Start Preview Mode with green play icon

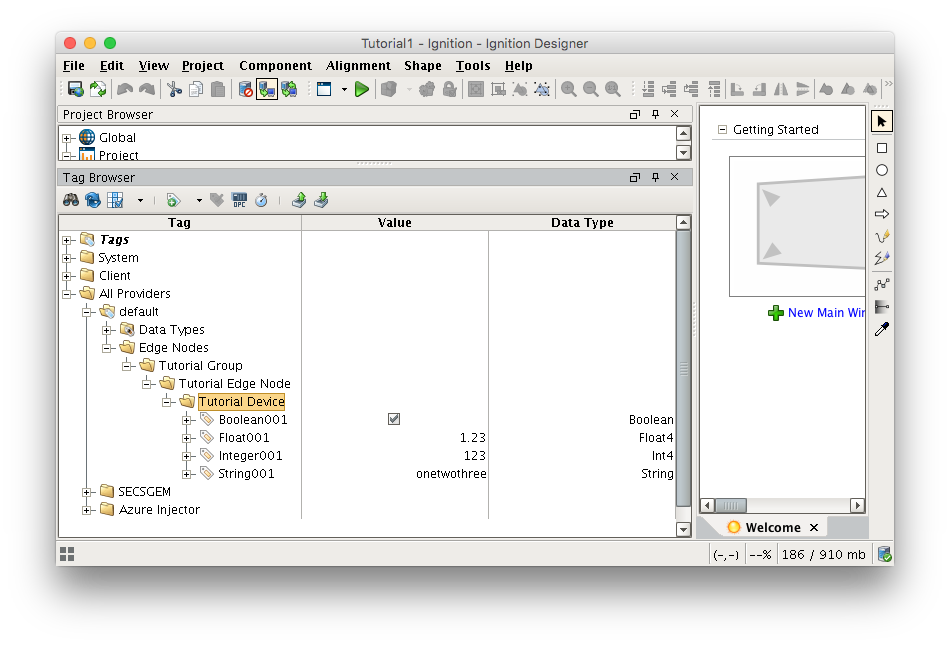pos(362,89)
